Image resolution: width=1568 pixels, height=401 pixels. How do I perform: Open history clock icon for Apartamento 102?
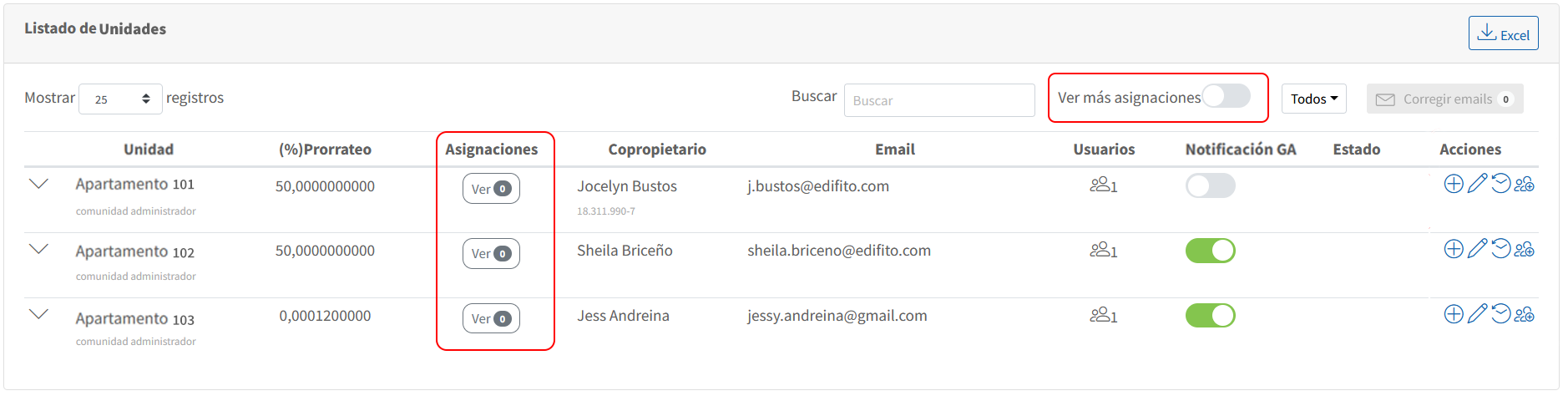point(1500,249)
